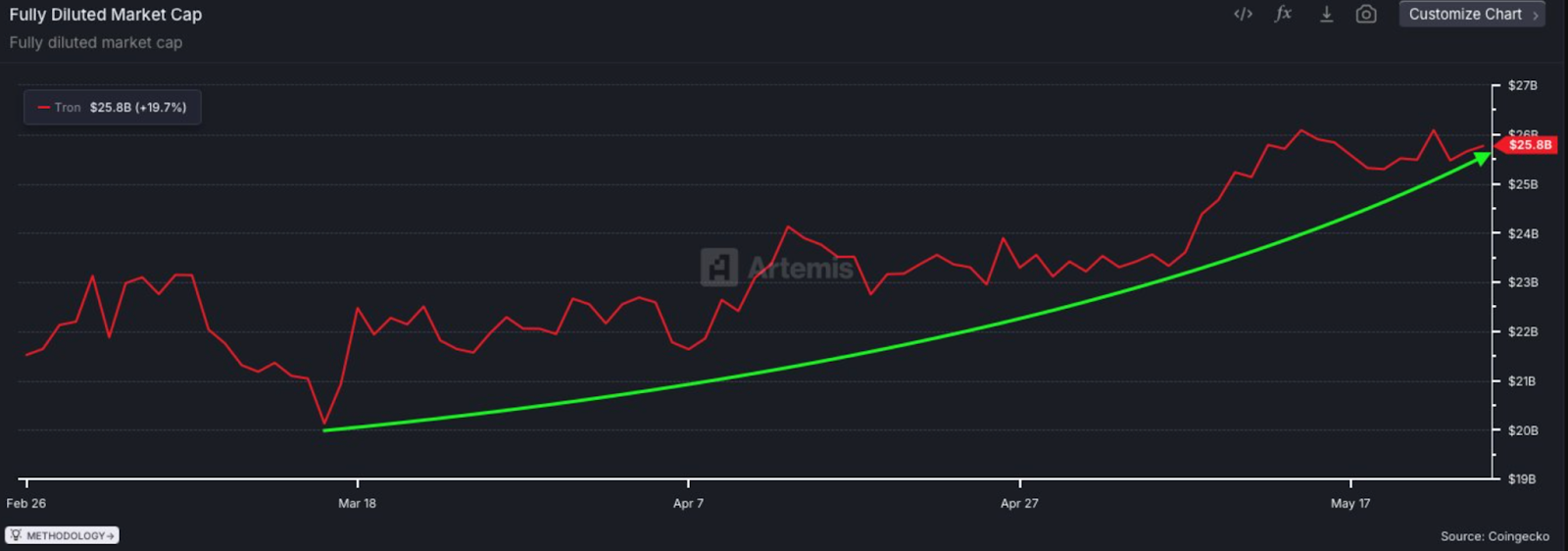Select the $25.8B current value tag
1568x551 pixels.
pyautogui.click(x=1527, y=145)
